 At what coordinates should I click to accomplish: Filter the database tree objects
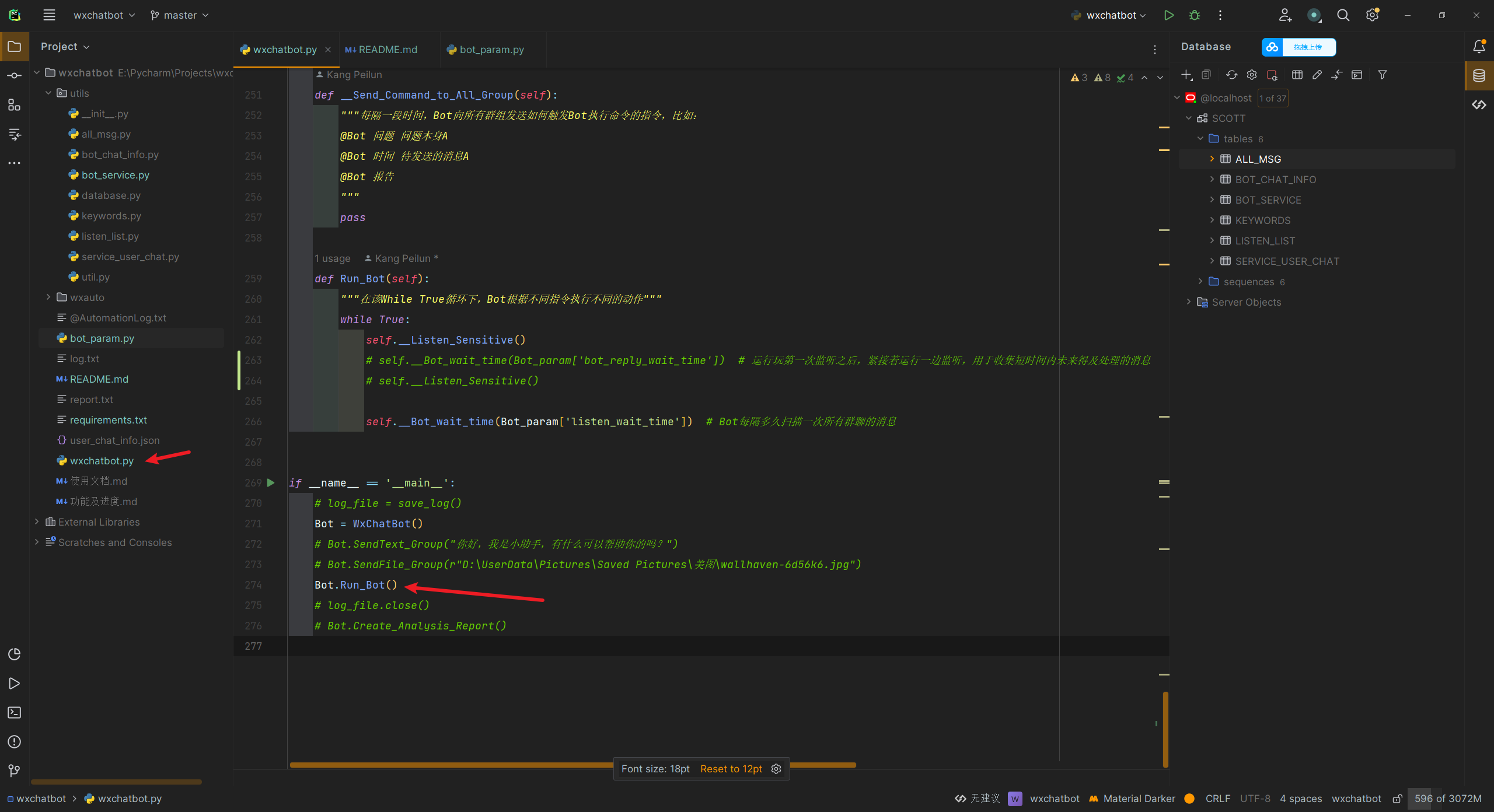1382,75
